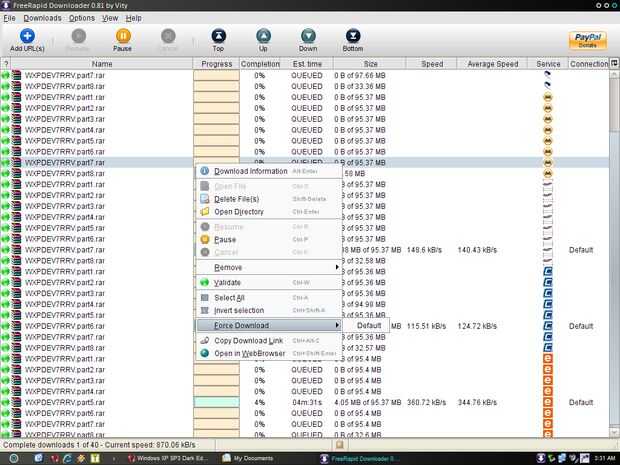Screen dimensions: 620x465
Task: Switch to Windows XP SP3 Dark Ed taskbar item
Action: click(x=168, y=458)
